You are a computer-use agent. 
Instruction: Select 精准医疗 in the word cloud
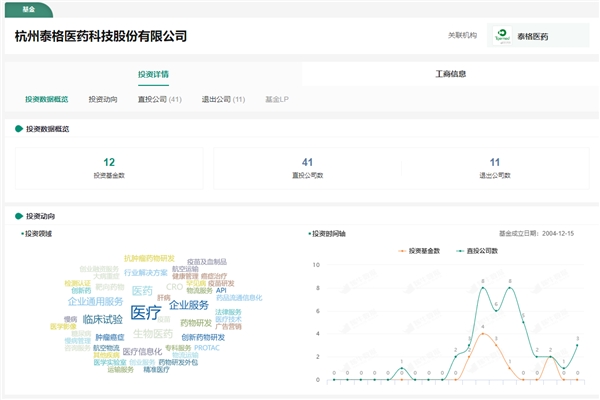[x=157, y=369]
